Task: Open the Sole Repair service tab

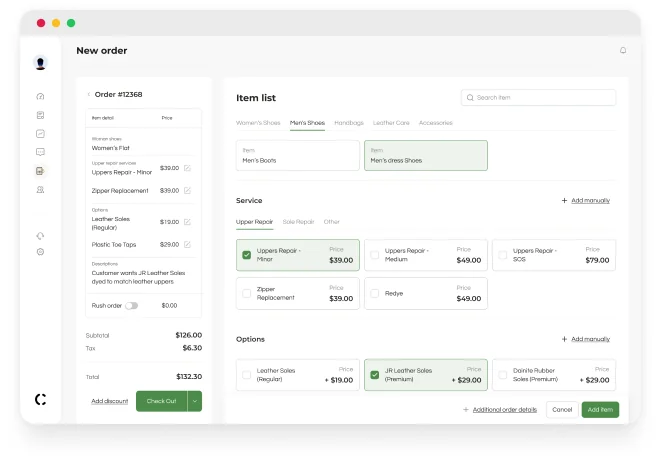Action: pos(298,222)
